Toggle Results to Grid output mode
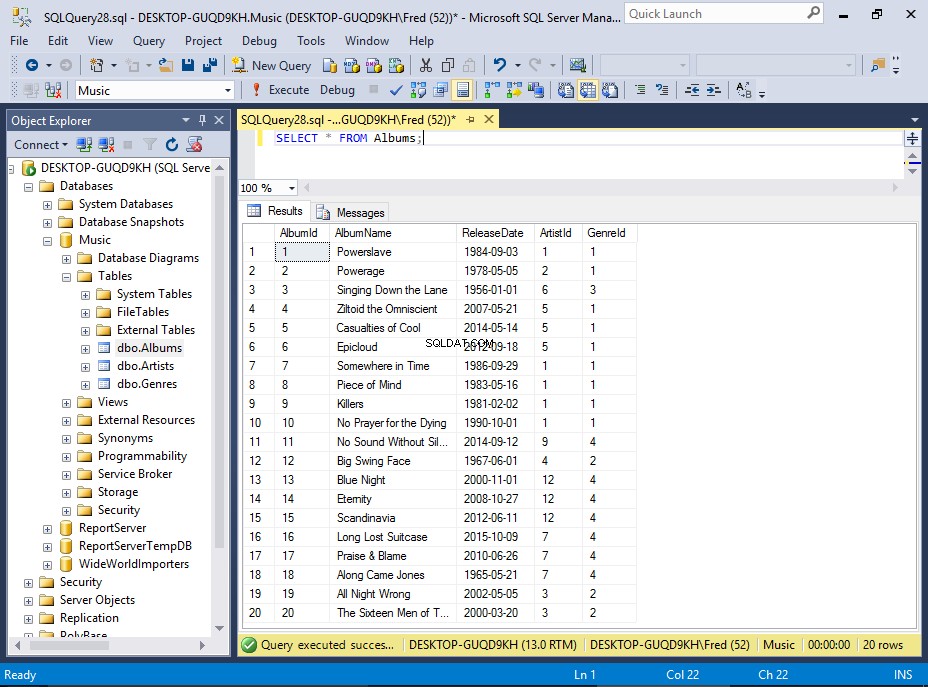This screenshot has width=928, height=687. point(588,90)
